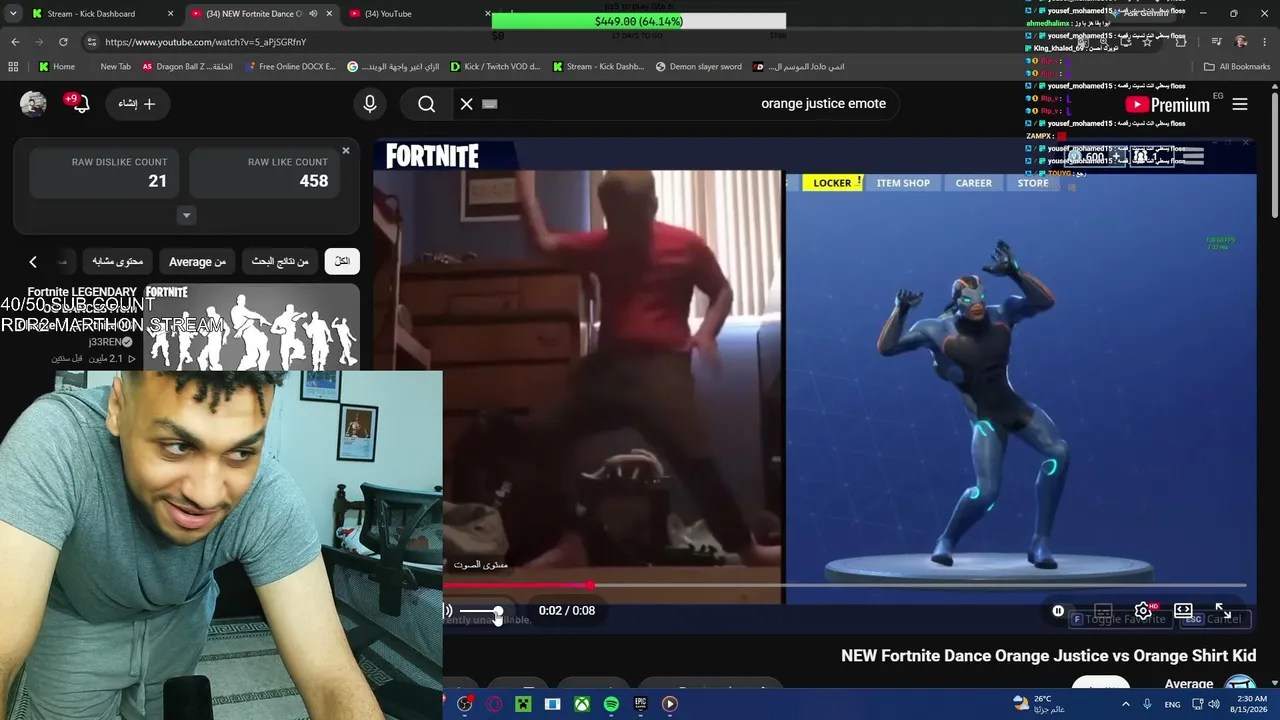Open Chrome three-dot menu
1280x720 pixels.
tap(1267, 42)
